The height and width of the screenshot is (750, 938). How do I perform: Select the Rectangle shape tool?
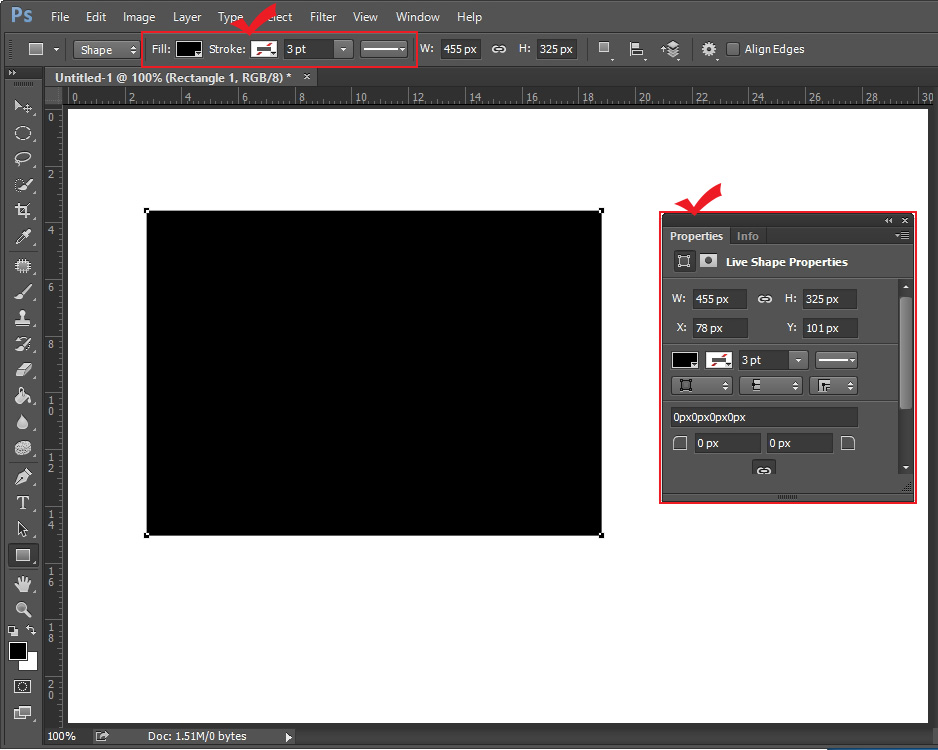(x=23, y=555)
